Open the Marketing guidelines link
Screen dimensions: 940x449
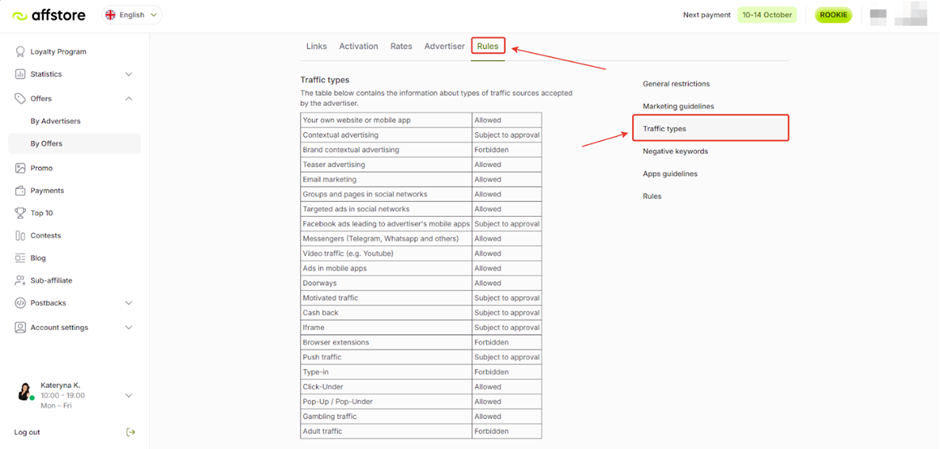click(678, 106)
